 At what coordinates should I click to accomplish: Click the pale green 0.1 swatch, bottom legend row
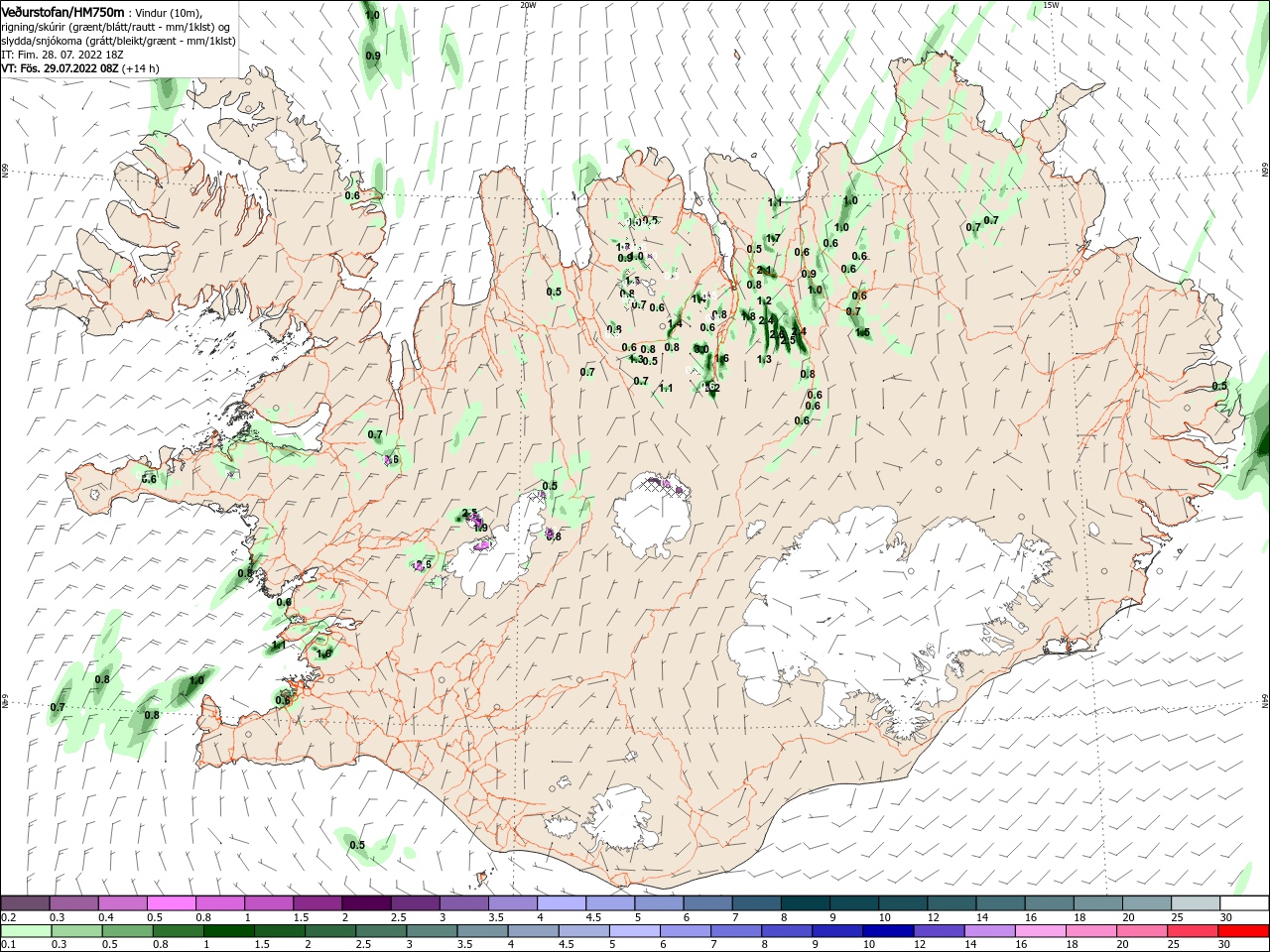pyautogui.click(x=25, y=931)
